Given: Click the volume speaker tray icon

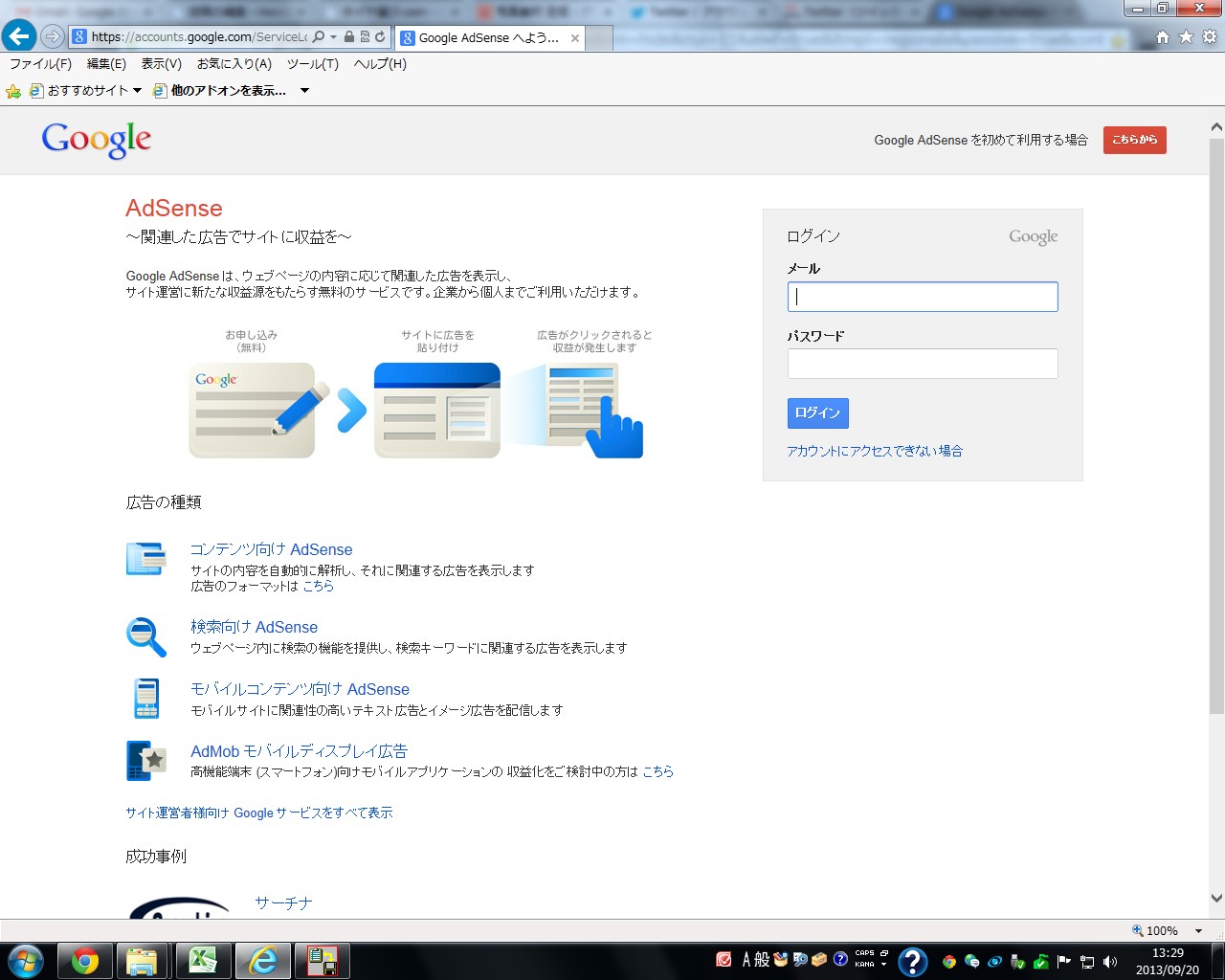Looking at the screenshot, I should tap(1110, 962).
